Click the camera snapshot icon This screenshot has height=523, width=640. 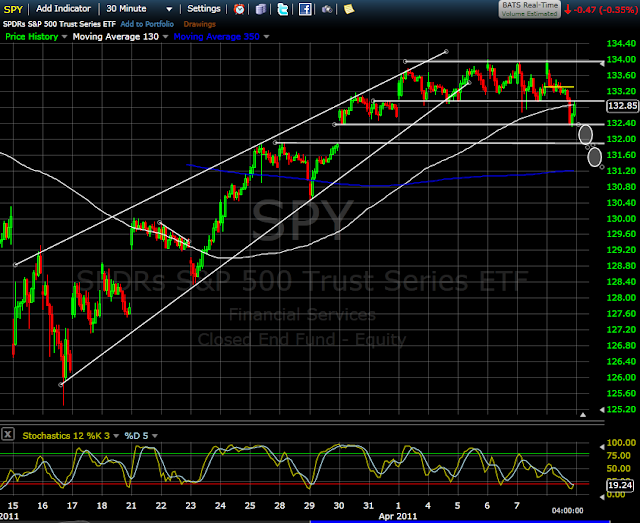point(327,9)
